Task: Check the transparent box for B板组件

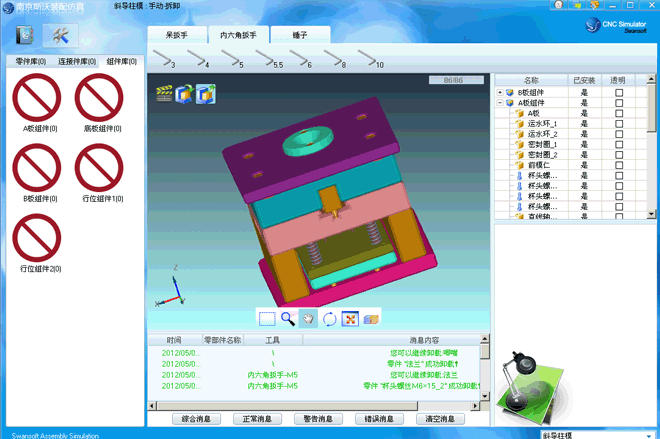Action: (618, 93)
